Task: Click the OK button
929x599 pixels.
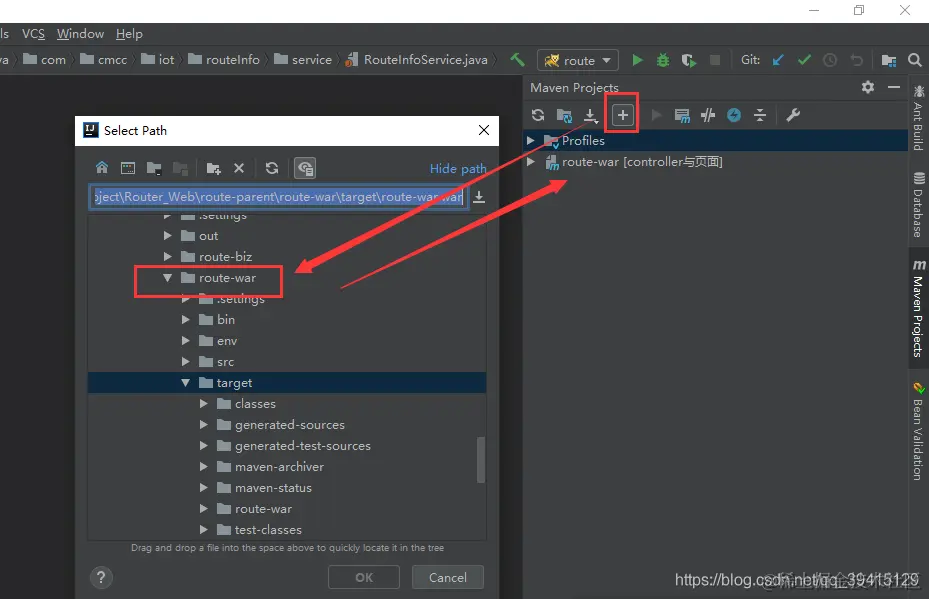Action: pos(364,577)
